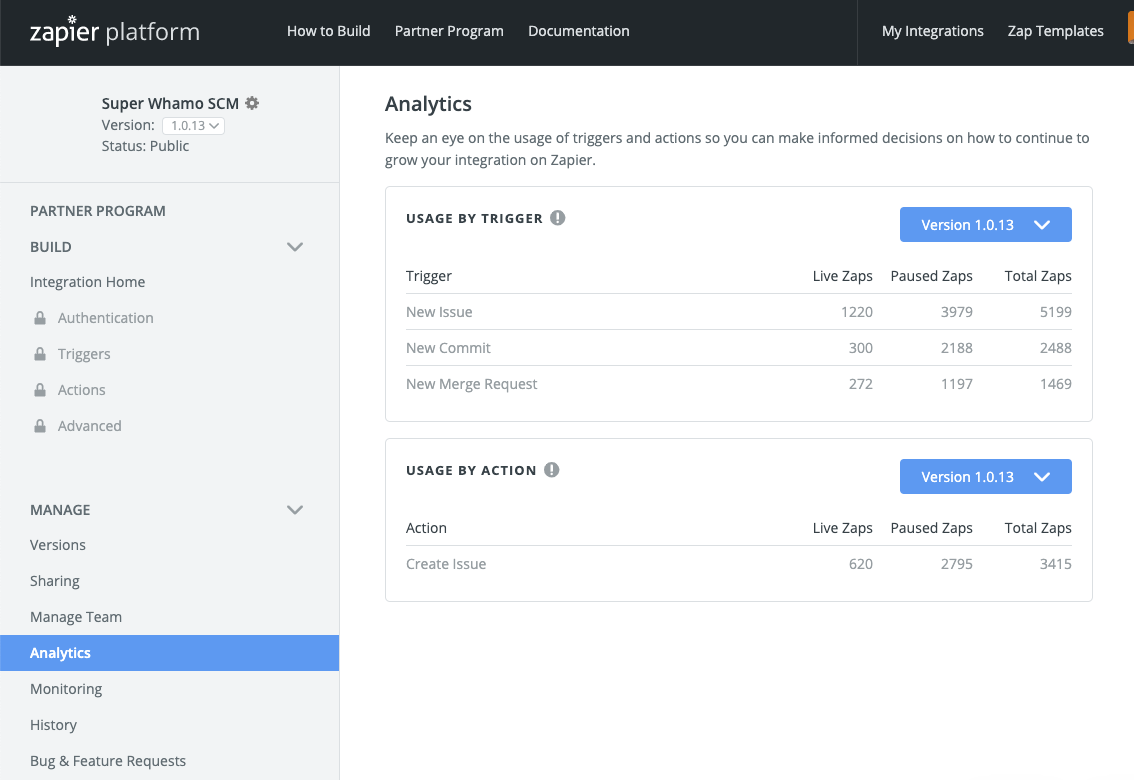Viewport: 1134px width, 780px height.
Task: Open Usage by Trigger version dropdown
Action: (985, 225)
